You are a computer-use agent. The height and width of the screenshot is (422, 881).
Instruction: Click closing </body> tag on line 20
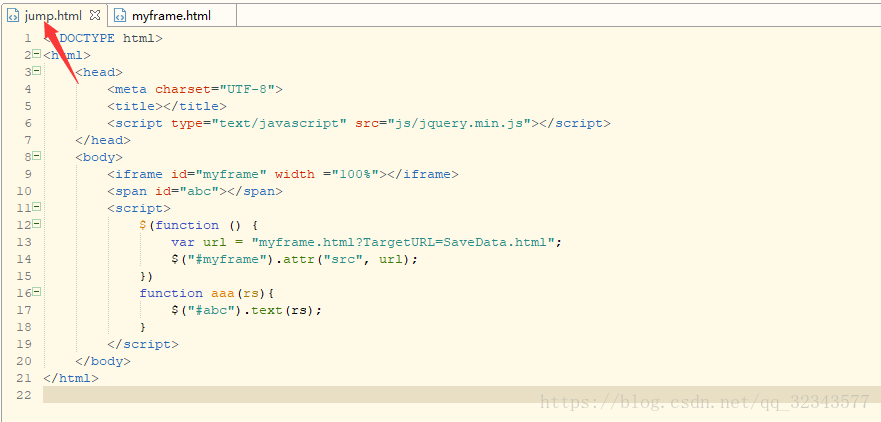[x=103, y=361]
